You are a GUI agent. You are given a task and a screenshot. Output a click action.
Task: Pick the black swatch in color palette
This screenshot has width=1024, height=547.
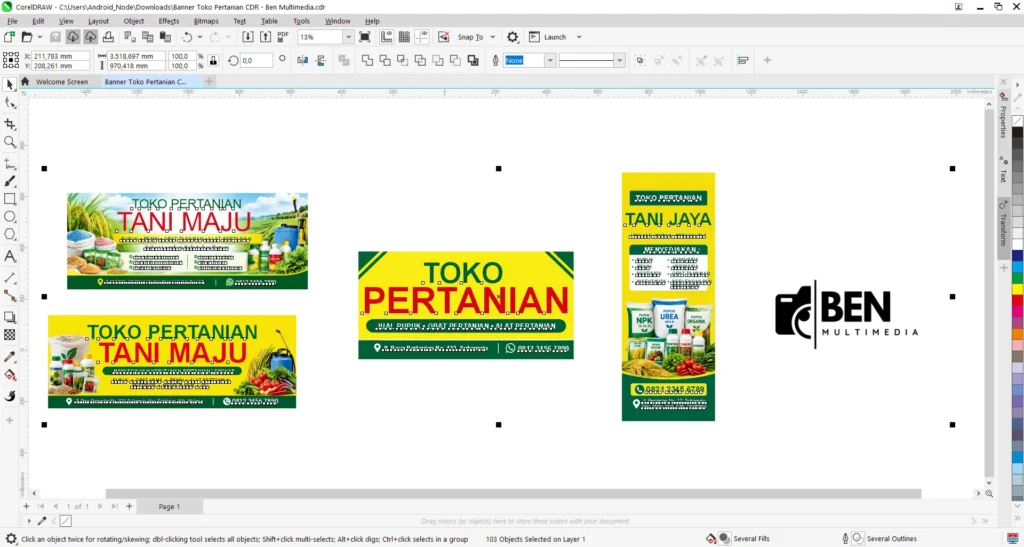(x=1017, y=133)
